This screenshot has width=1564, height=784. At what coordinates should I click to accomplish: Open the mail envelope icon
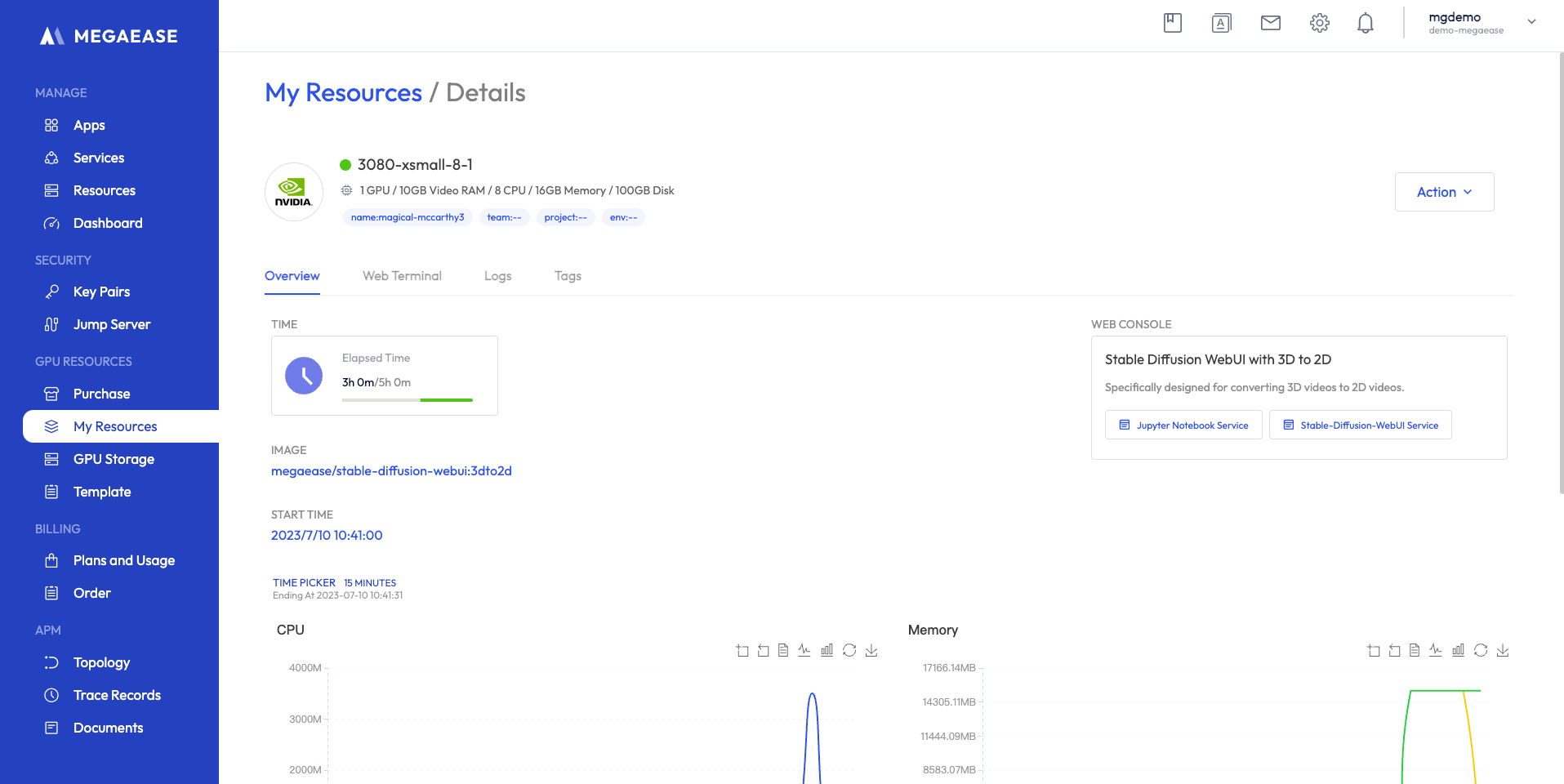[x=1270, y=23]
